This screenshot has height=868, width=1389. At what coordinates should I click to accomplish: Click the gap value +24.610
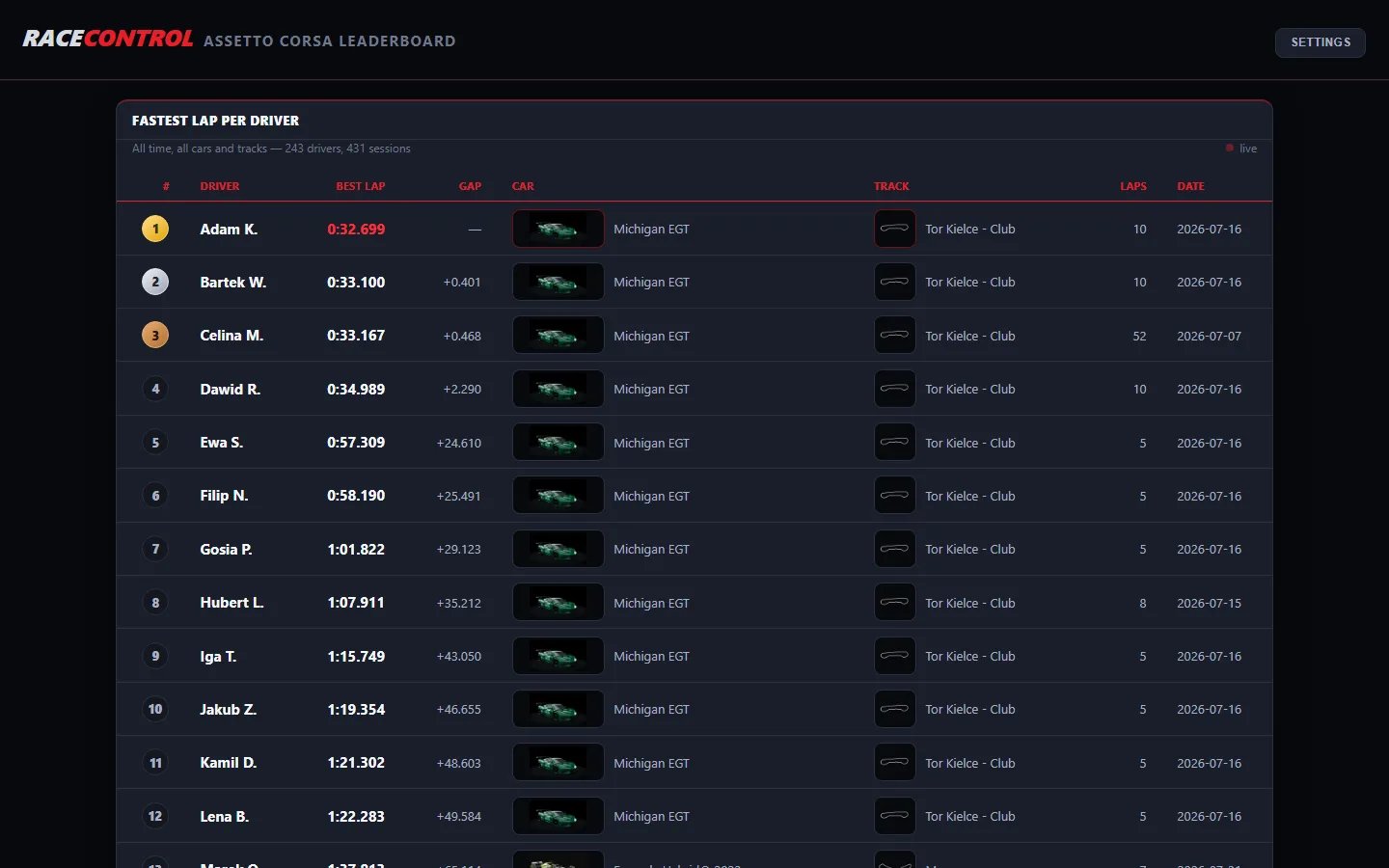(459, 444)
